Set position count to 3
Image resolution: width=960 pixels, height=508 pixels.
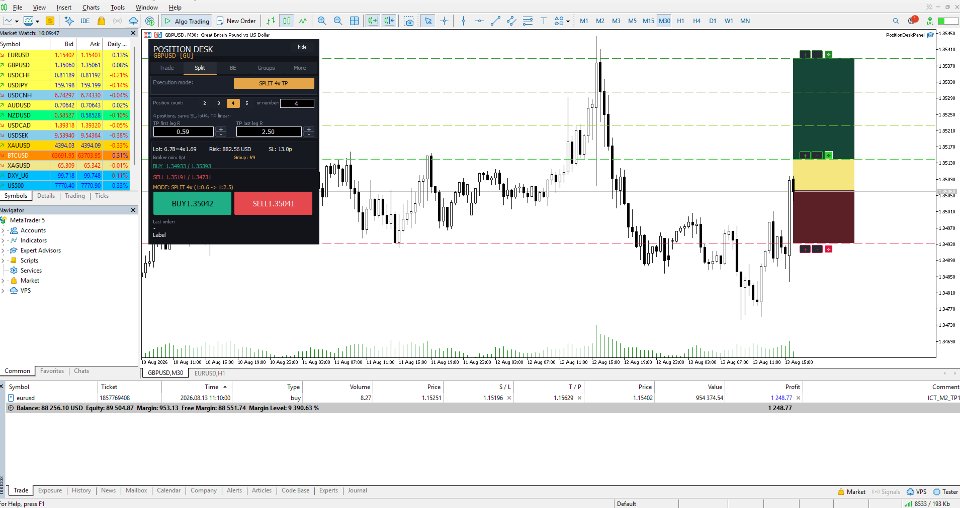coord(219,103)
